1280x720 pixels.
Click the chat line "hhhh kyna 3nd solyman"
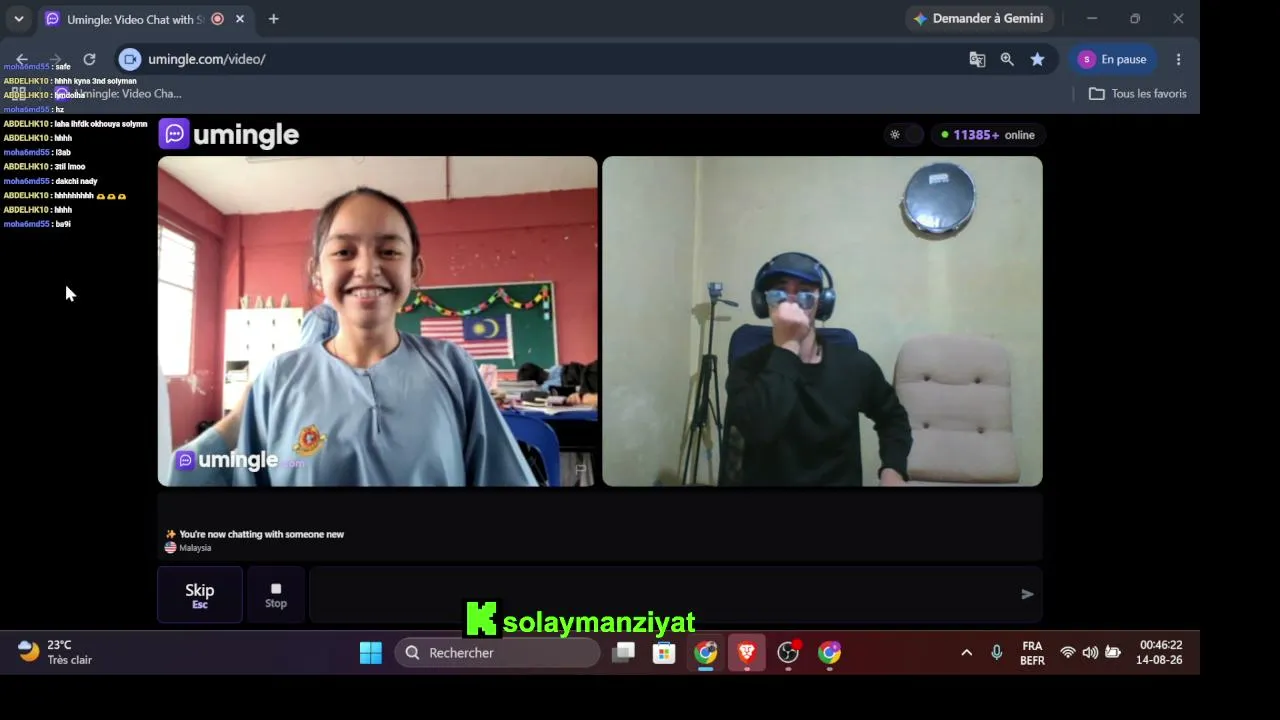(x=96, y=81)
